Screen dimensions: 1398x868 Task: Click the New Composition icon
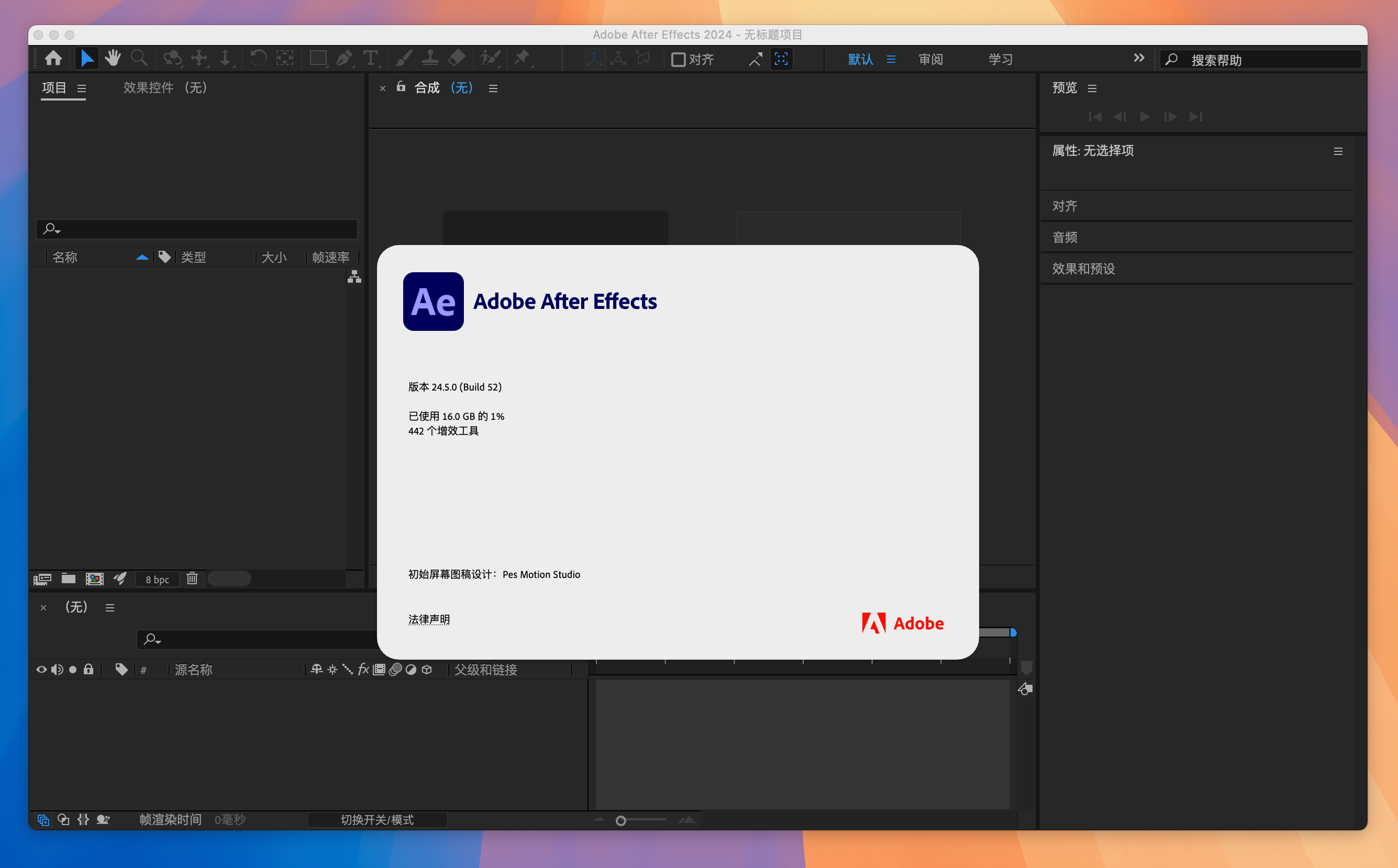[95, 578]
